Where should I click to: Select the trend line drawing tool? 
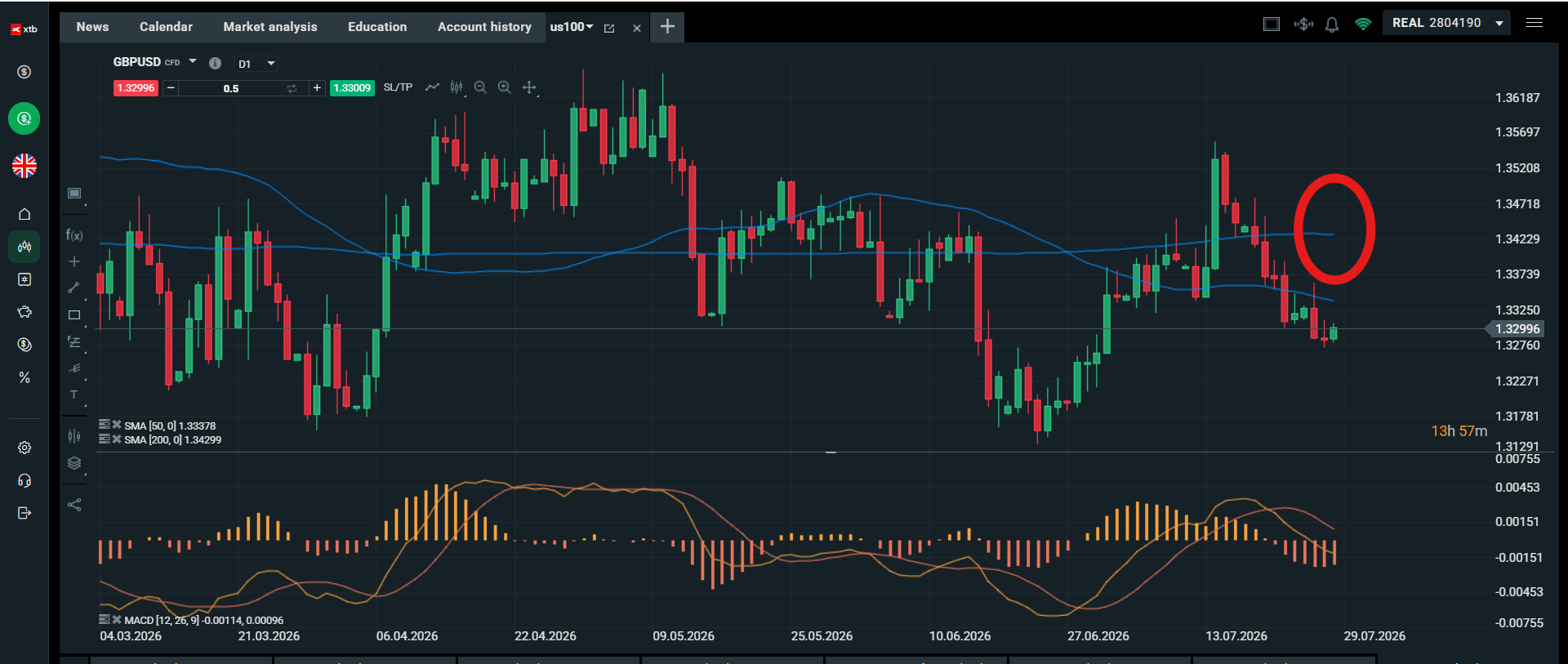[x=74, y=287]
